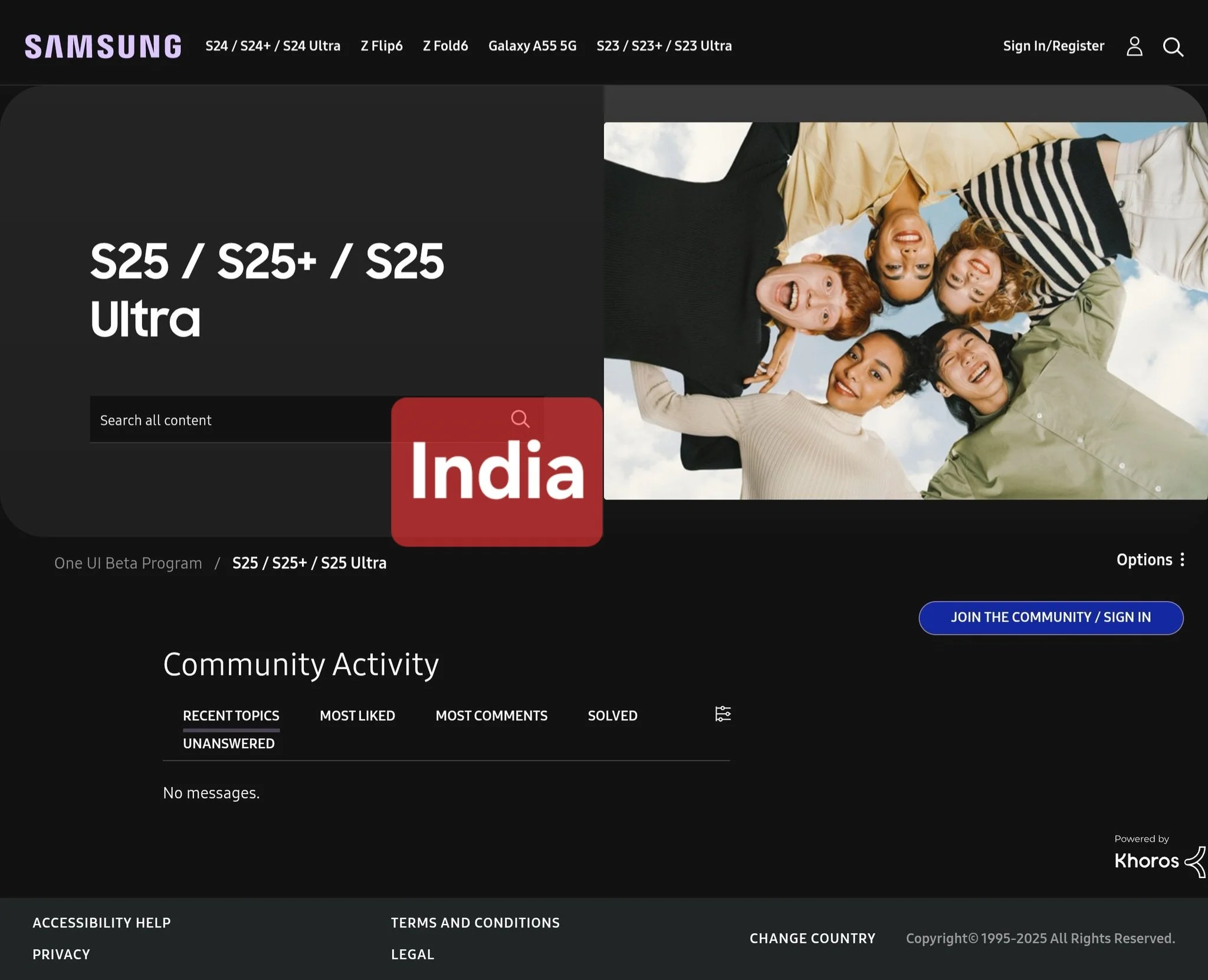
Task: Click the group photo banner image
Action: point(905,311)
